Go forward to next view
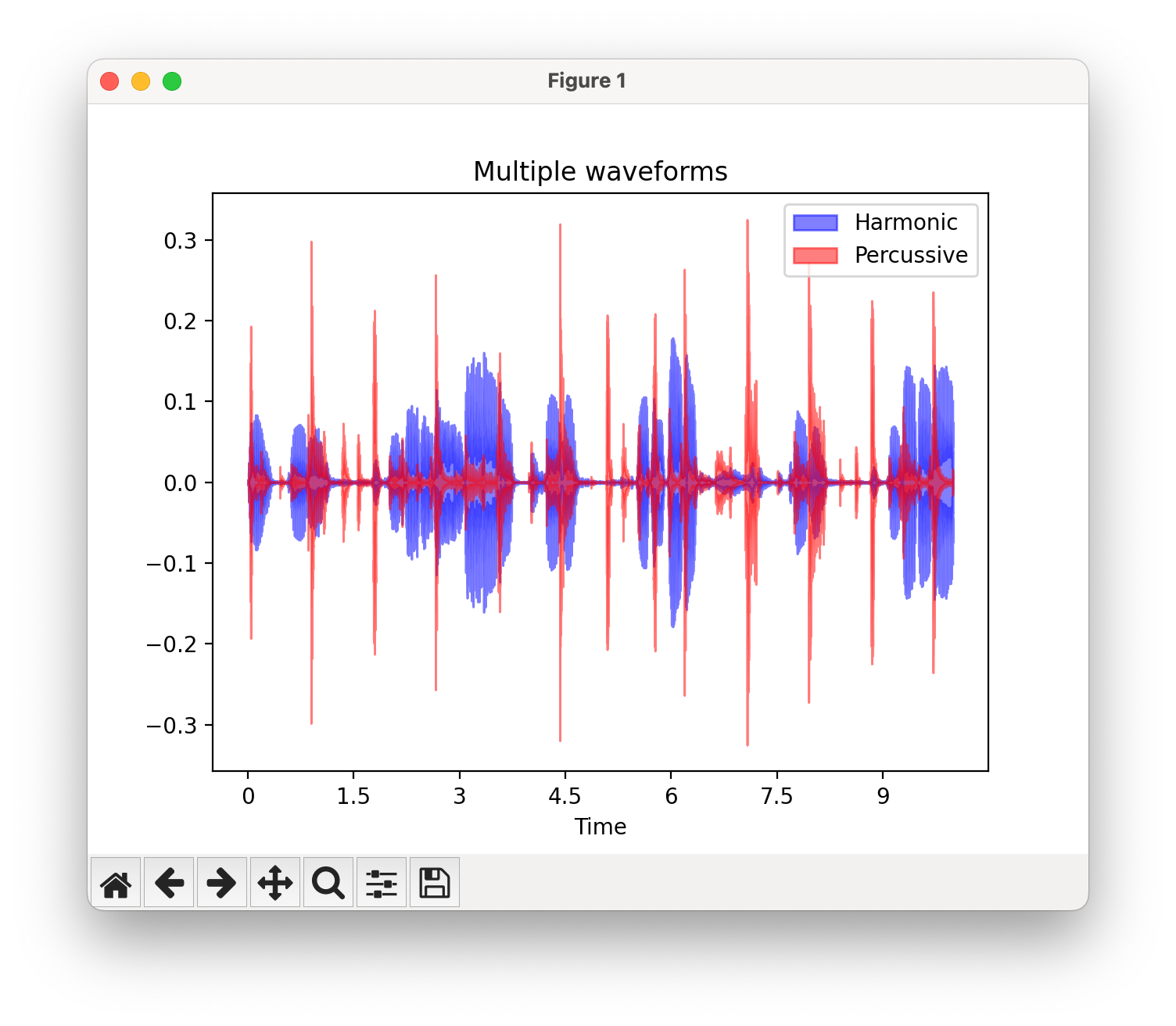Image resolution: width=1176 pixels, height=1026 pixels. (222, 882)
